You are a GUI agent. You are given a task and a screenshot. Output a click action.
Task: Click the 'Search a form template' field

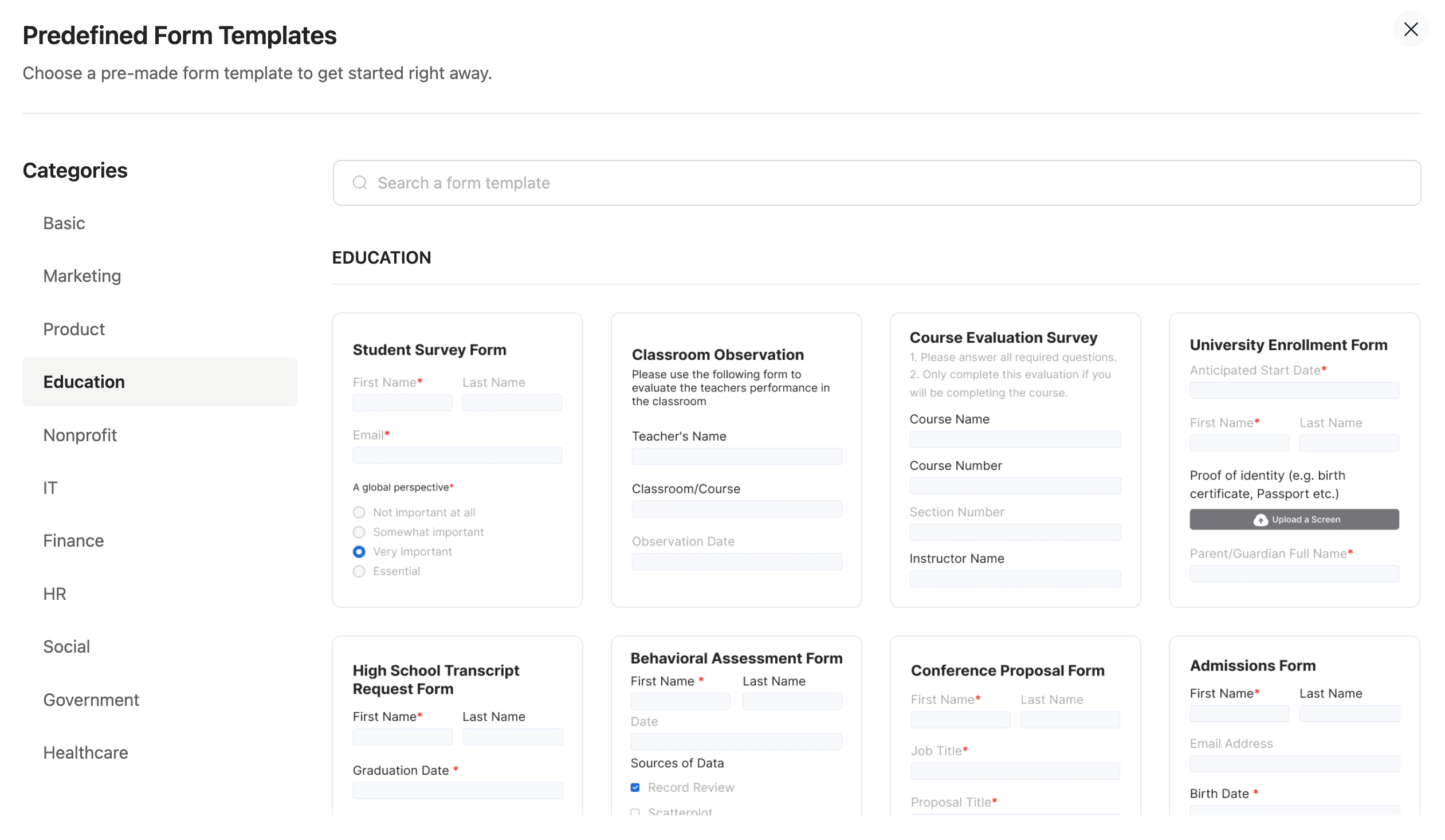point(631,182)
